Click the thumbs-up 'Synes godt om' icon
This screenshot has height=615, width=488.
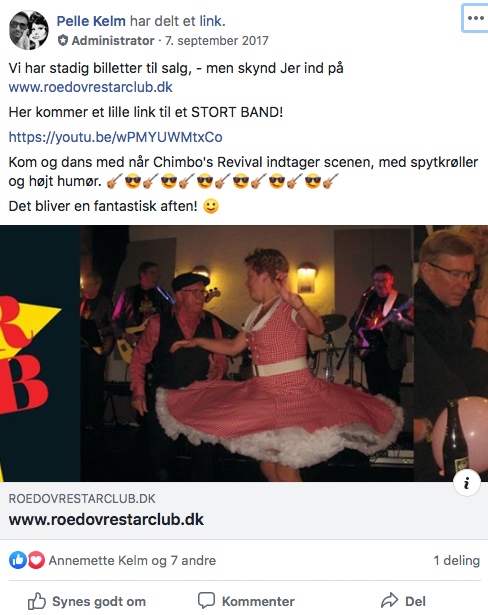pos(37,601)
